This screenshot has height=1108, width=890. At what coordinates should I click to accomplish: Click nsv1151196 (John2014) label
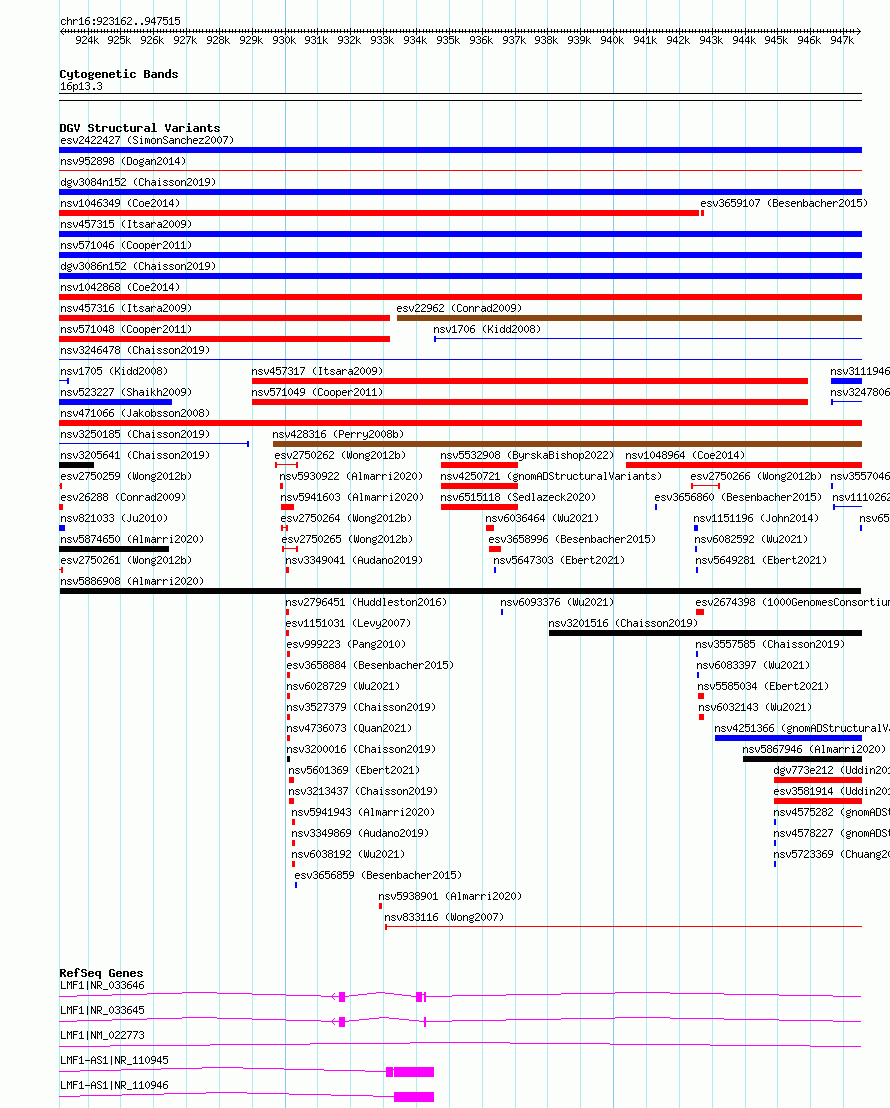tap(756, 518)
